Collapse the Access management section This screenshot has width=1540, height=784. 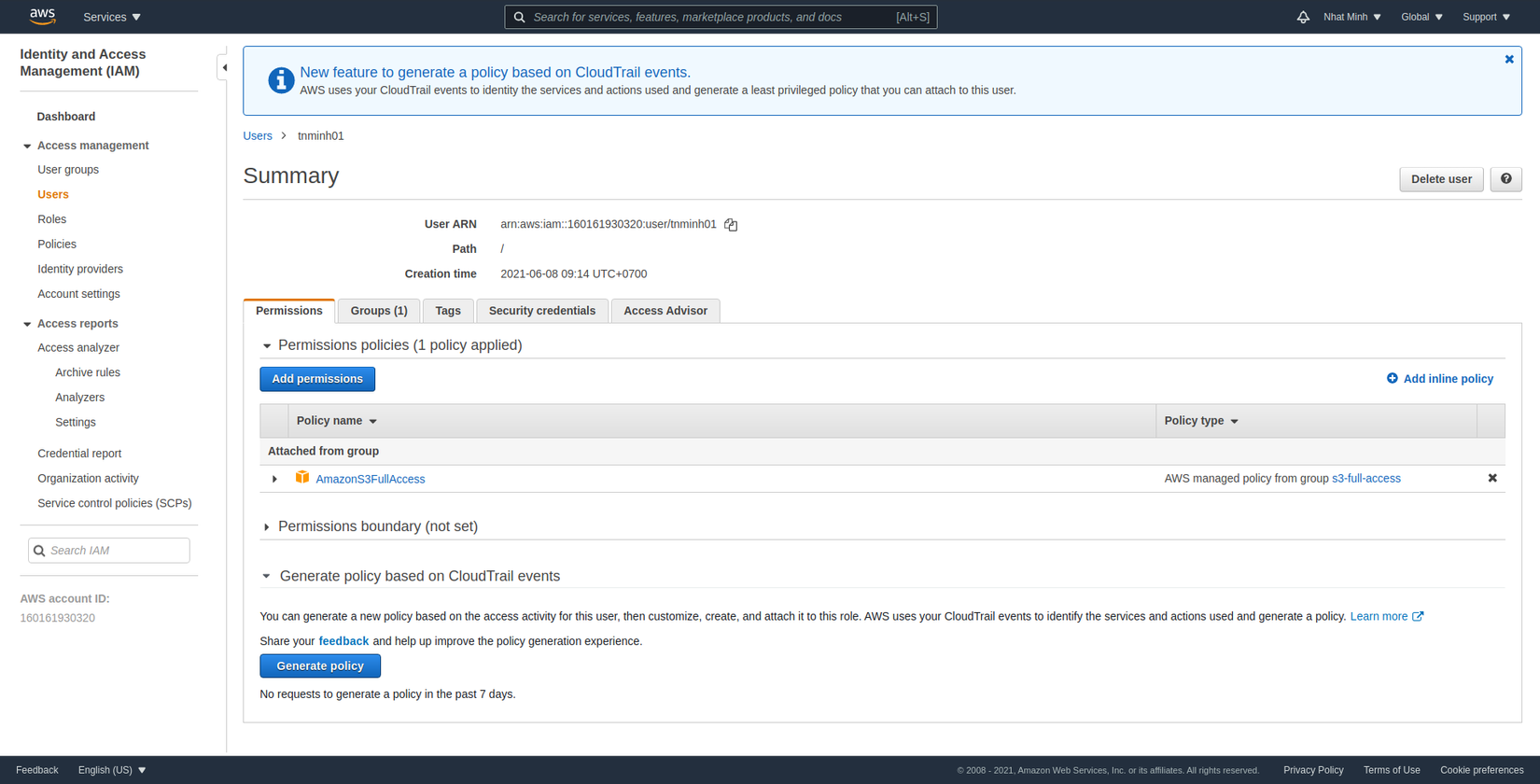(x=27, y=147)
